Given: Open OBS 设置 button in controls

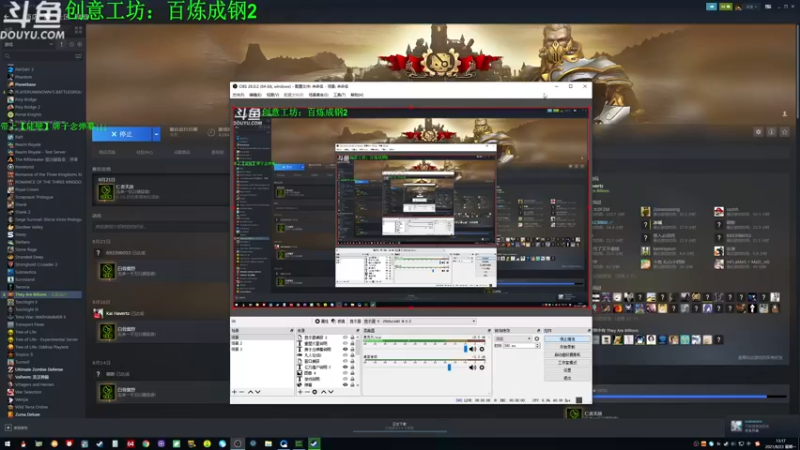Looking at the screenshot, I should pos(567,370).
